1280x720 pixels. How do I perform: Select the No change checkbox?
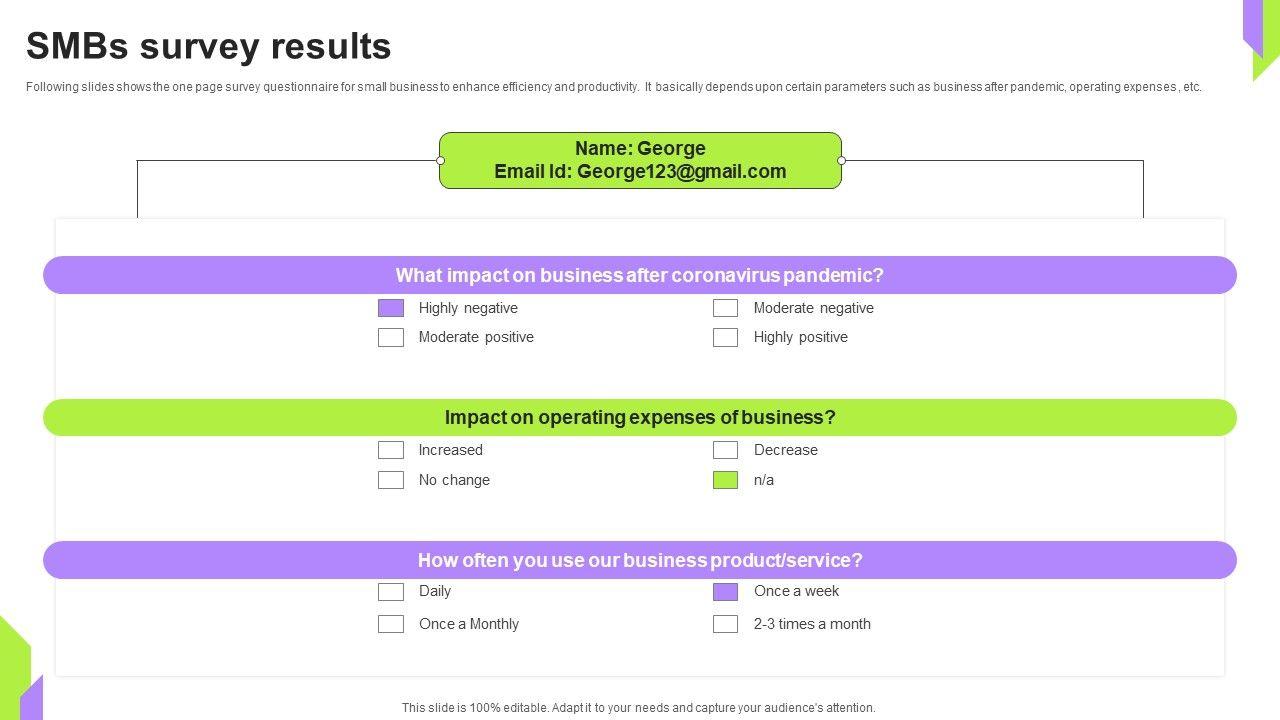391,480
